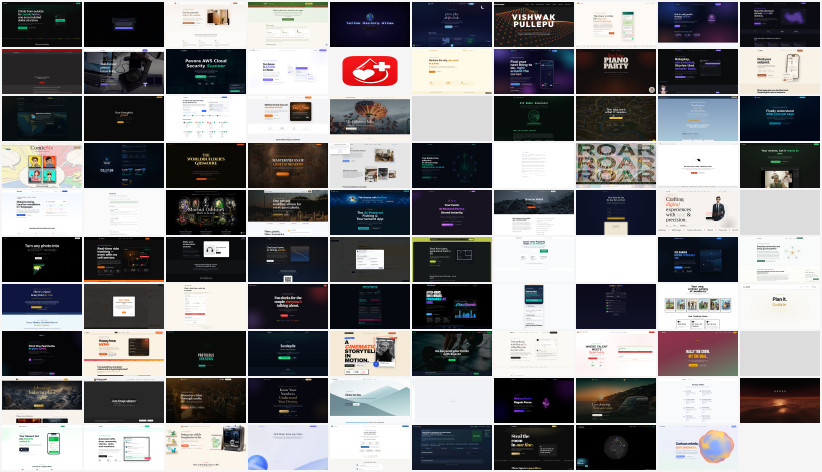Select the red heart and cross logo thumbnail
The width and height of the screenshot is (822, 472).
[x=370, y=71]
